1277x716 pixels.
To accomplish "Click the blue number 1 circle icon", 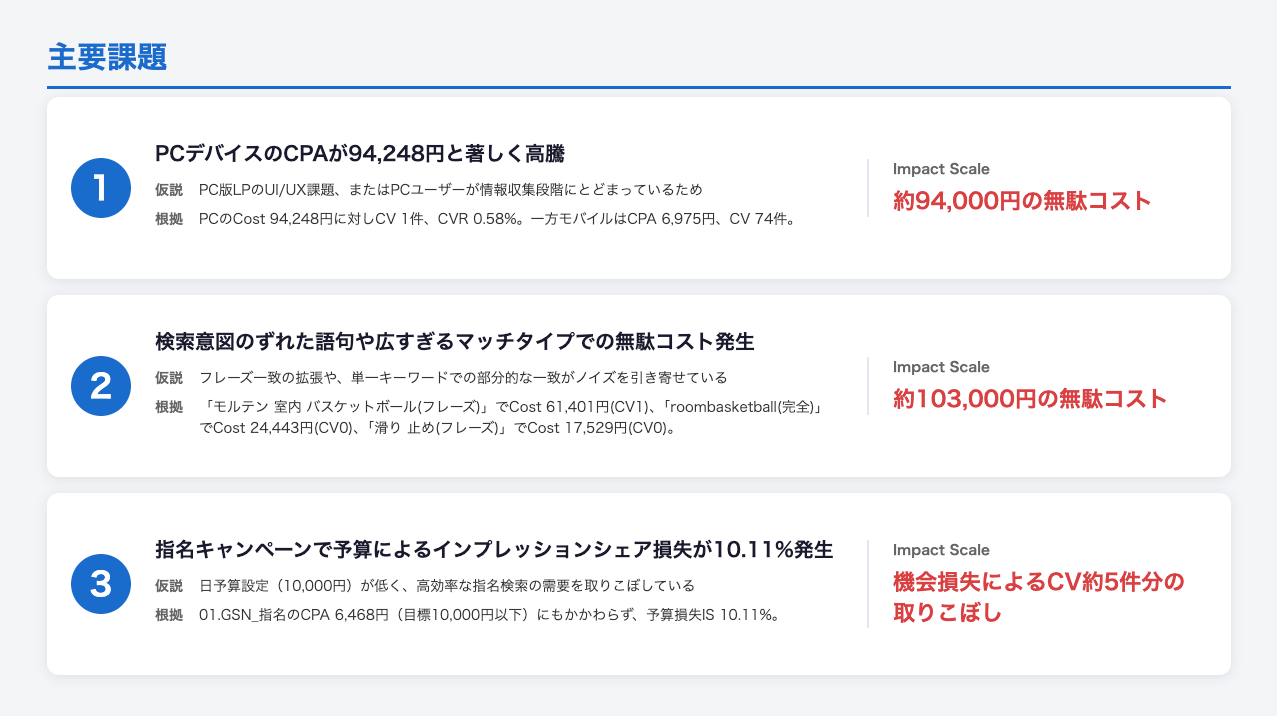I will [x=101, y=188].
